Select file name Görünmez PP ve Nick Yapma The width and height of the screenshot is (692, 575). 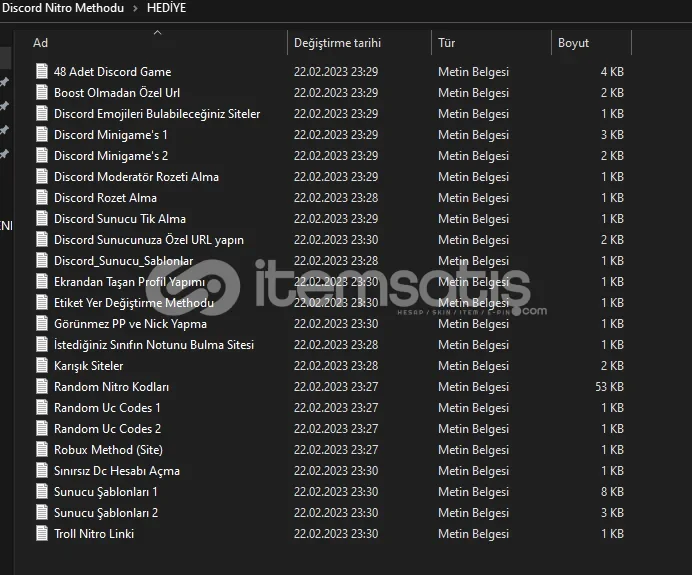[130, 323]
